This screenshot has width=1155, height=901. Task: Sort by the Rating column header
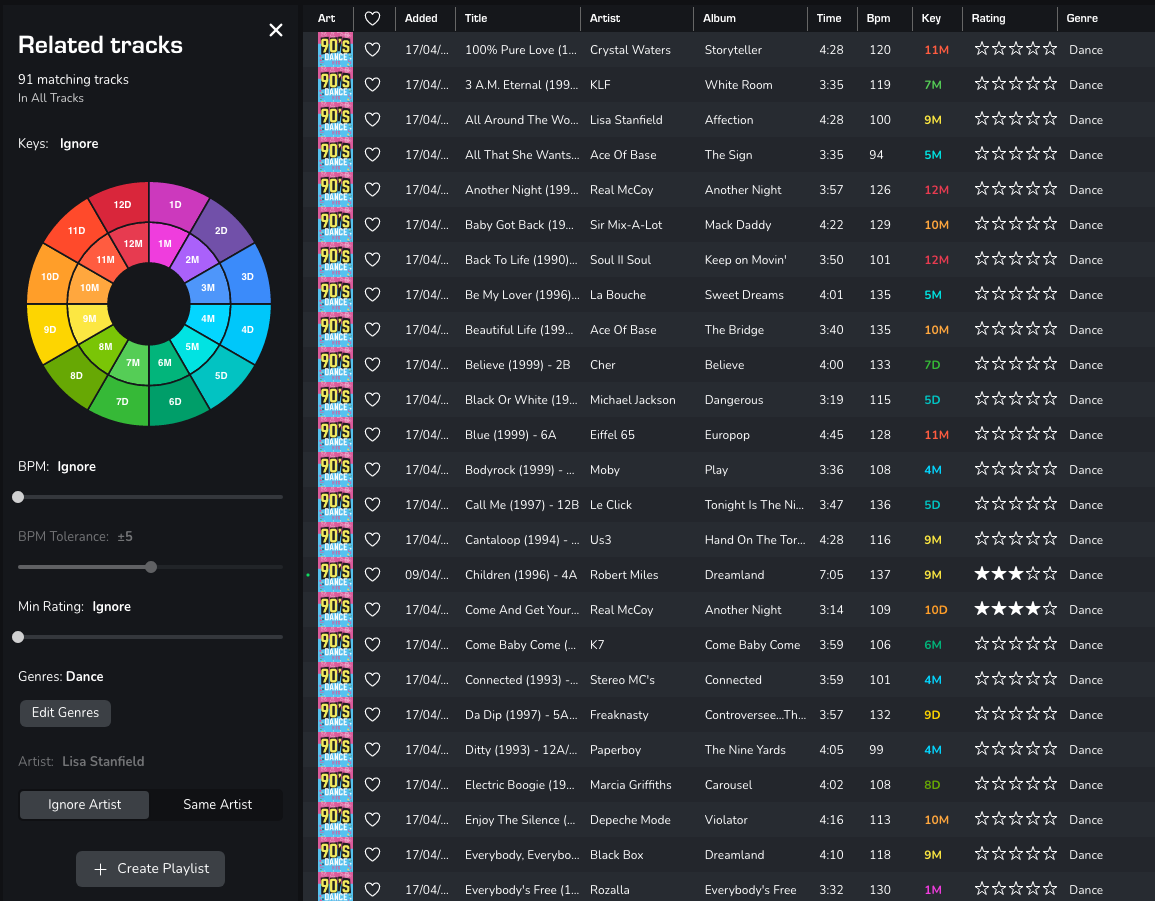[x=989, y=18]
